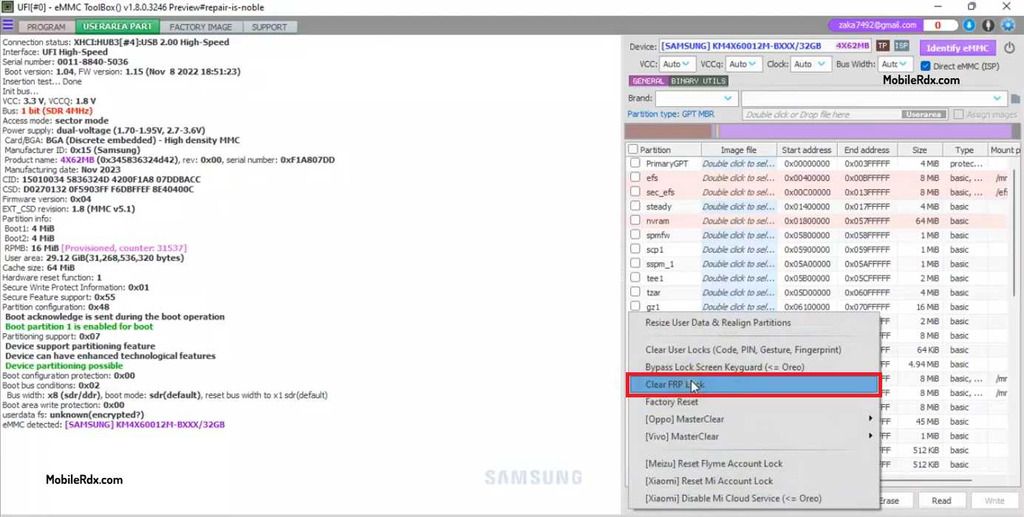Screen dimensions: 1024x517
Task: Click the Device name field showing KM4X60012M-BXXX
Action: point(765,46)
